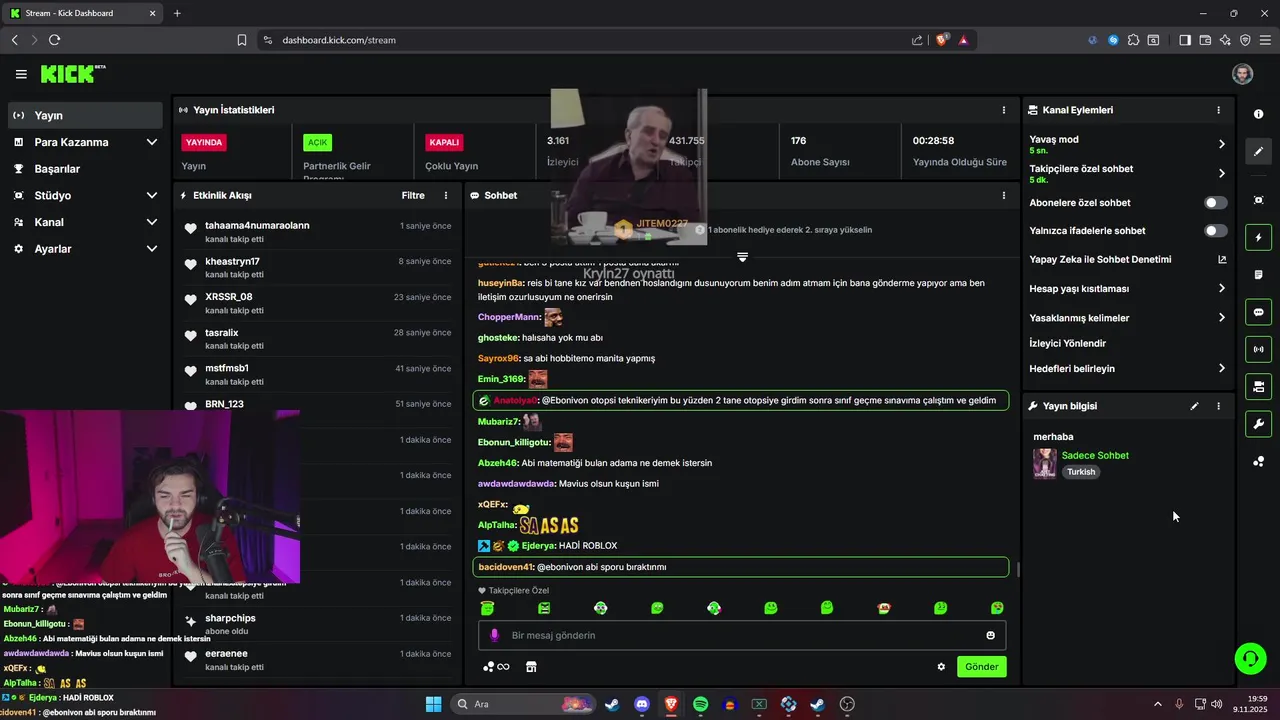Click username Abzeh46 in chat
This screenshot has height=720, width=1280.
tap(497, 463)
